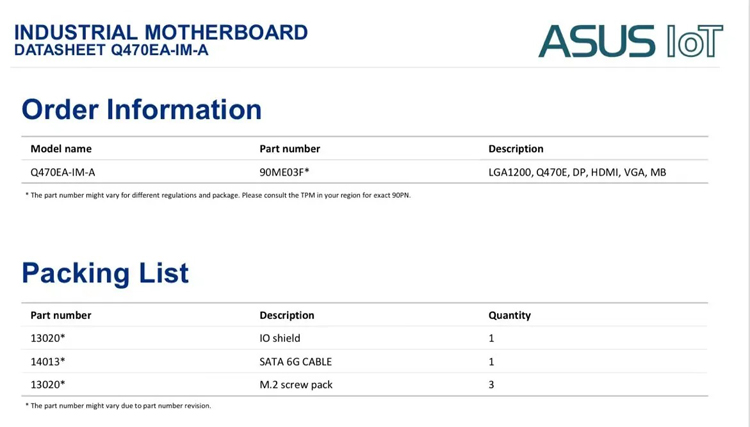The width and height of the screenshot is (750, 427).
Task: Click the Description header in Order table
Action: point(516,149)
